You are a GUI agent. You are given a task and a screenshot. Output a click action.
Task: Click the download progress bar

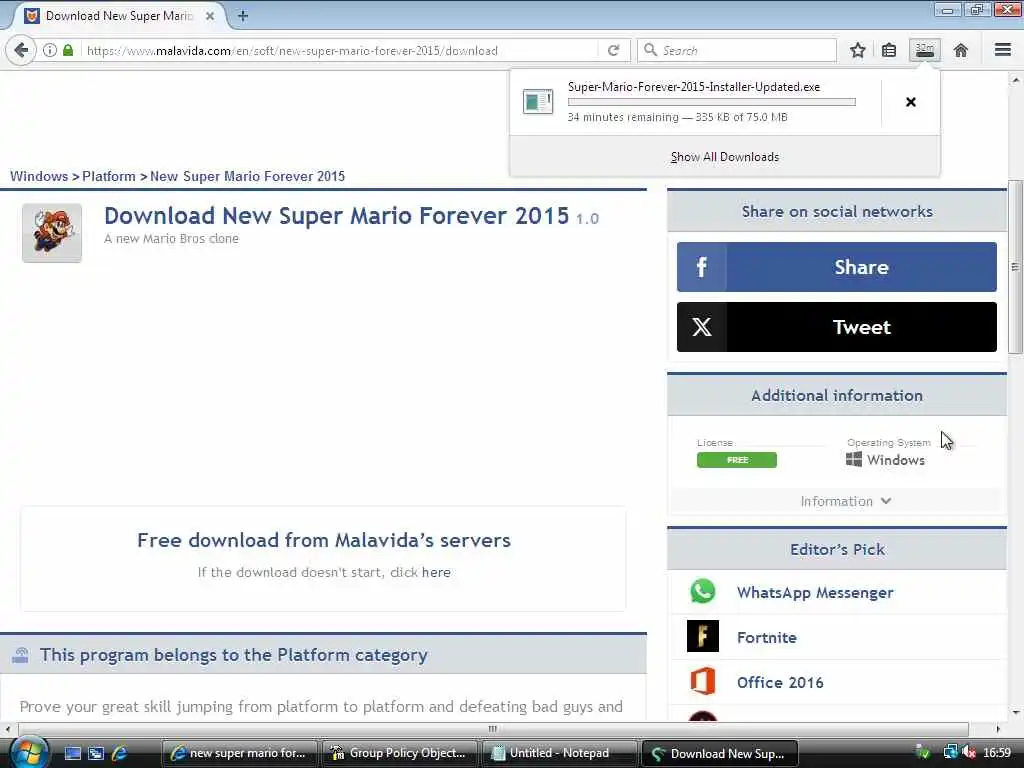[x=711, y=102]
